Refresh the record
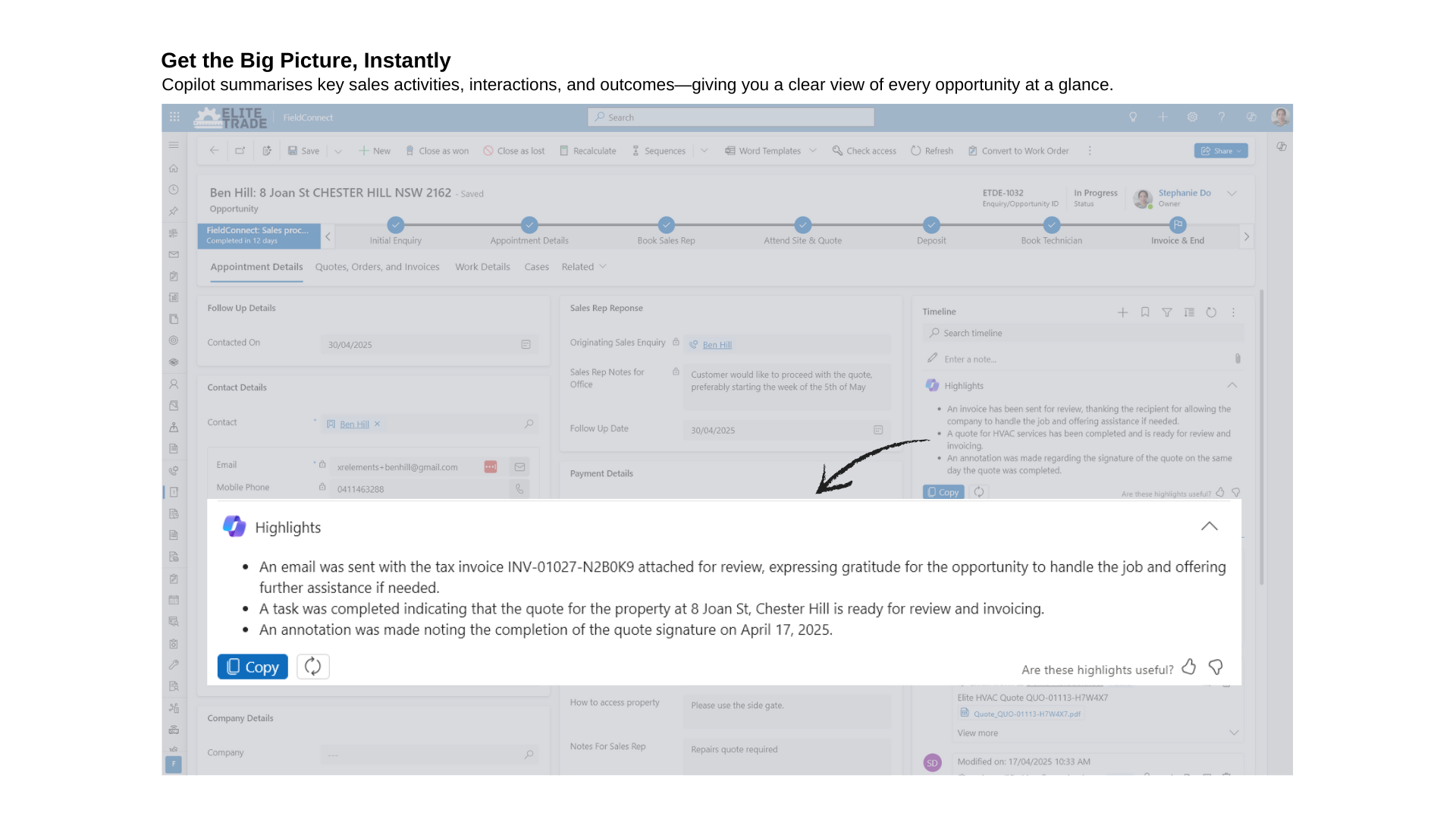This screenshot has height=819, width=1456. tap(932, 150)
